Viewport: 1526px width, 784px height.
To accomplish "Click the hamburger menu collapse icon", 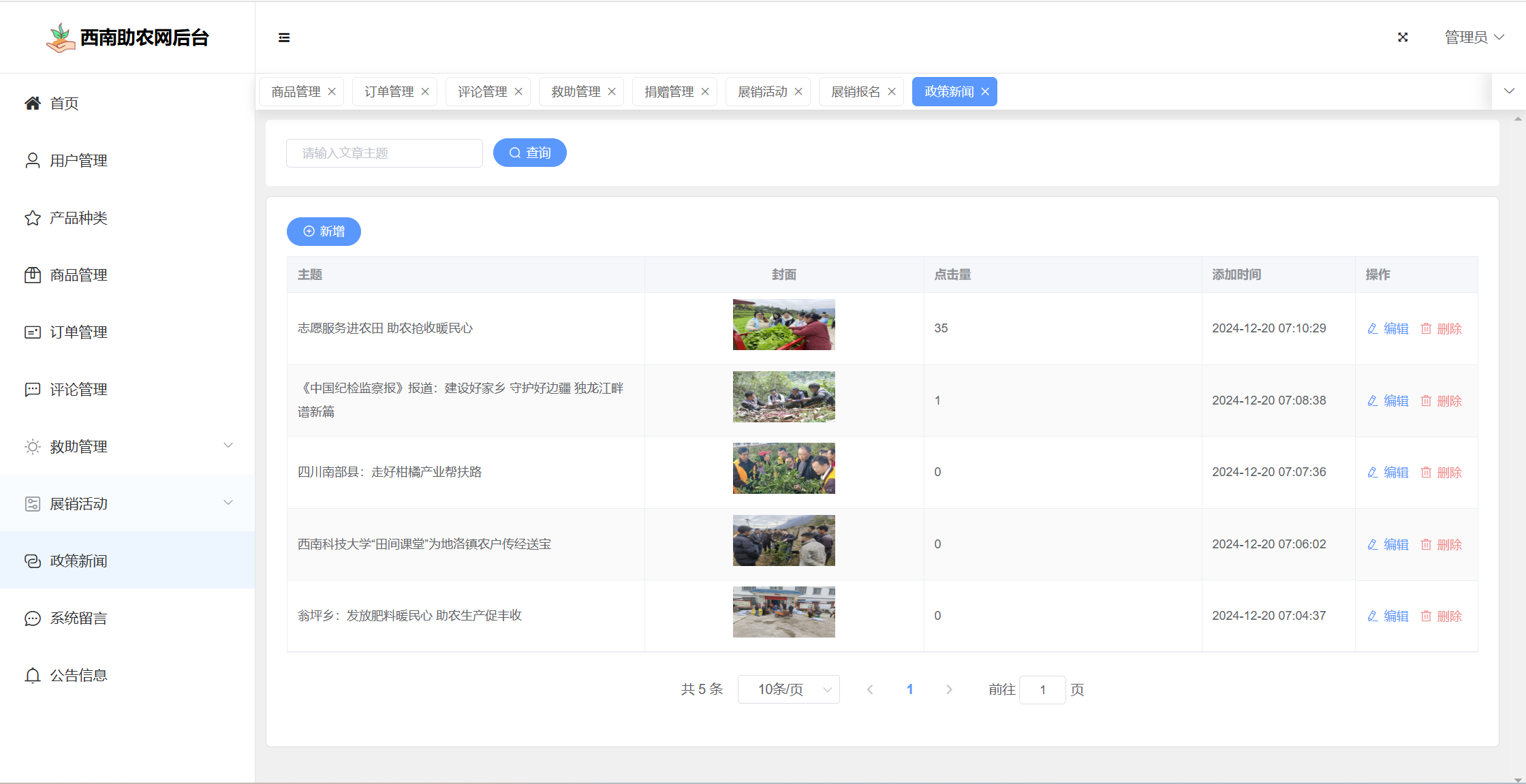I will (x=284, y=37).
